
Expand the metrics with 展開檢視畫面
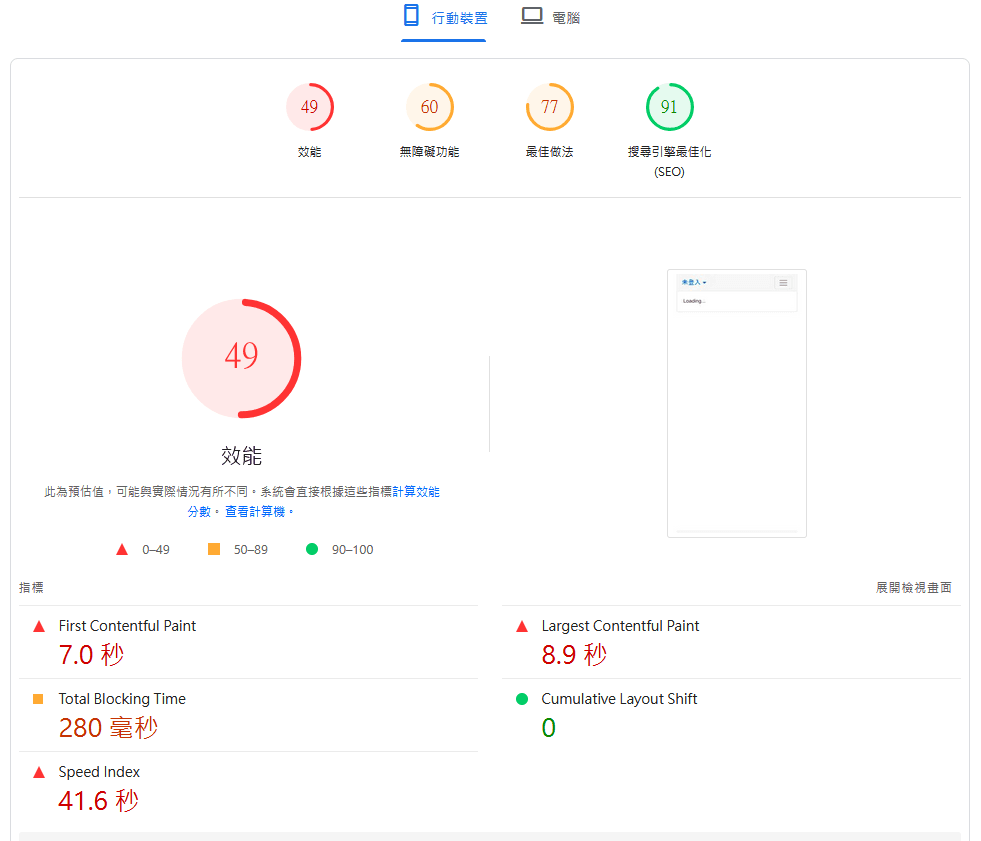pos(913,587)
